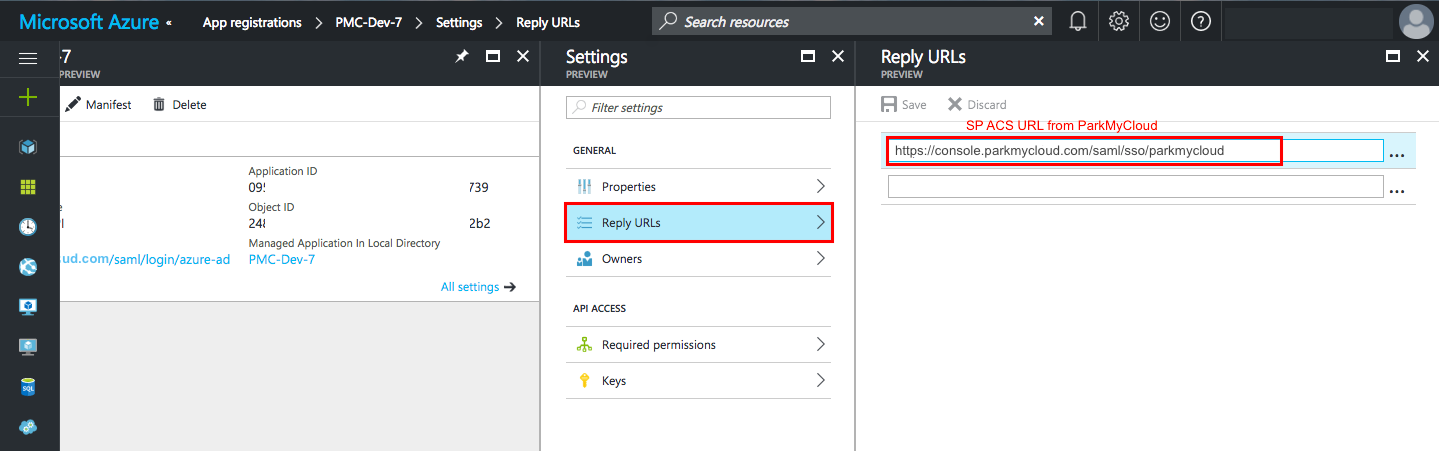Click the green plus New resource icon
This screenshot has height=451, width=1439.
[28, 97]
